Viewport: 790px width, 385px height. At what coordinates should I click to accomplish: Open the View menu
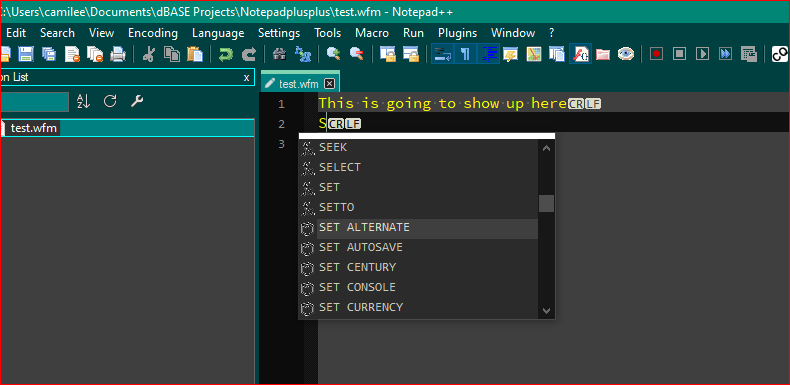101,33
